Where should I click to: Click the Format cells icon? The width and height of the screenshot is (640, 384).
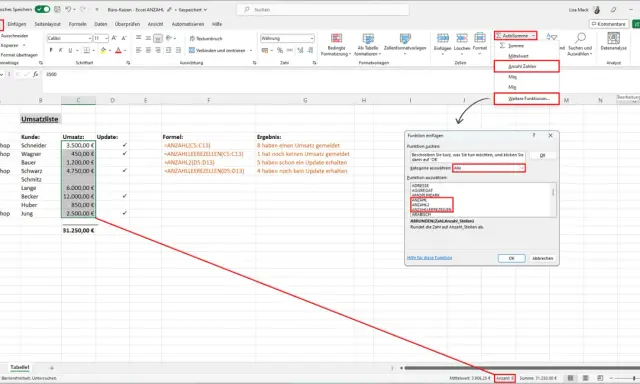(480, 38)
